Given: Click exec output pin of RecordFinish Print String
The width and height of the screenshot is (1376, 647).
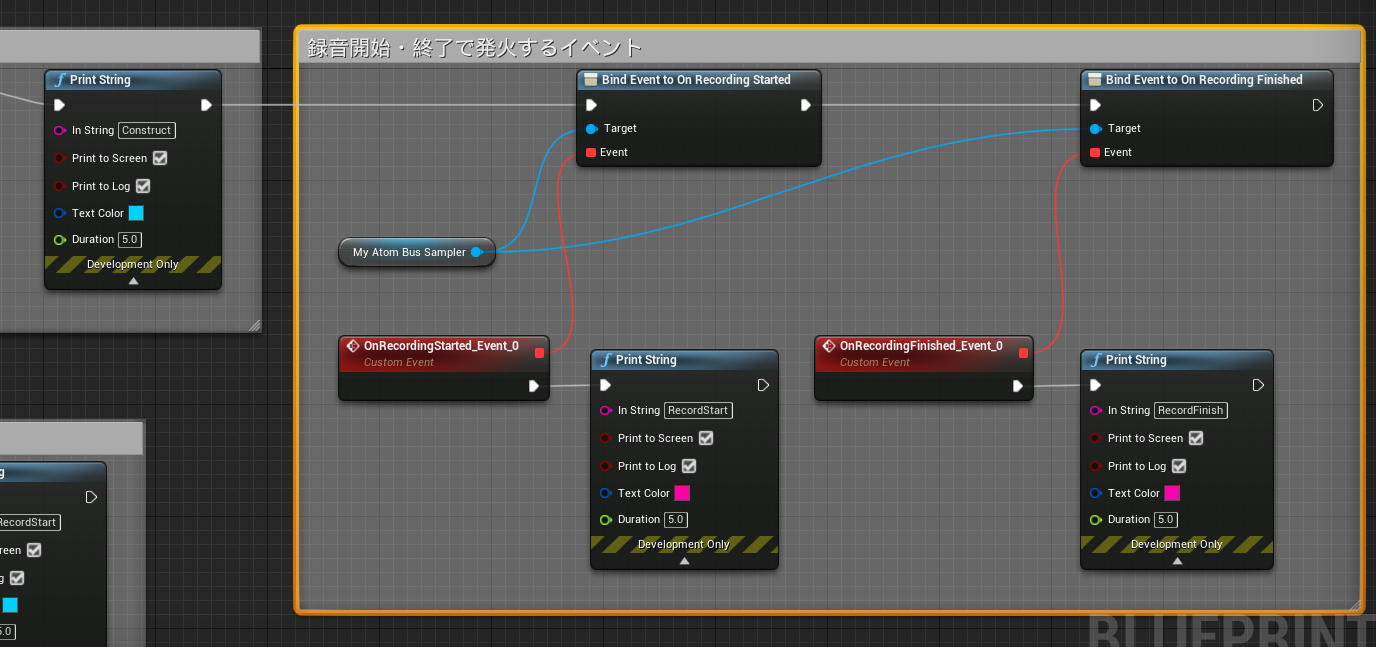Looking at the screenshot, I should click(1258, 385).
